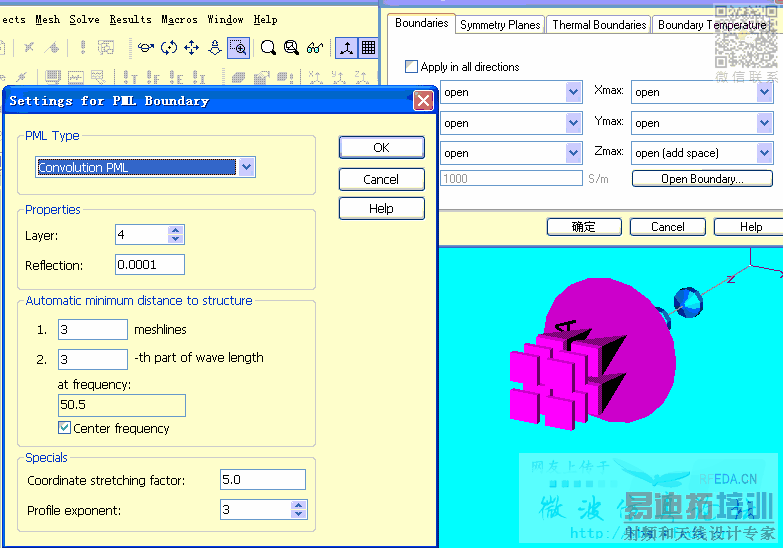The height and width of the screenshot is (548, 783).
Task: Click the Reflection input field 0.0001
Action: (x=150, y=264)
